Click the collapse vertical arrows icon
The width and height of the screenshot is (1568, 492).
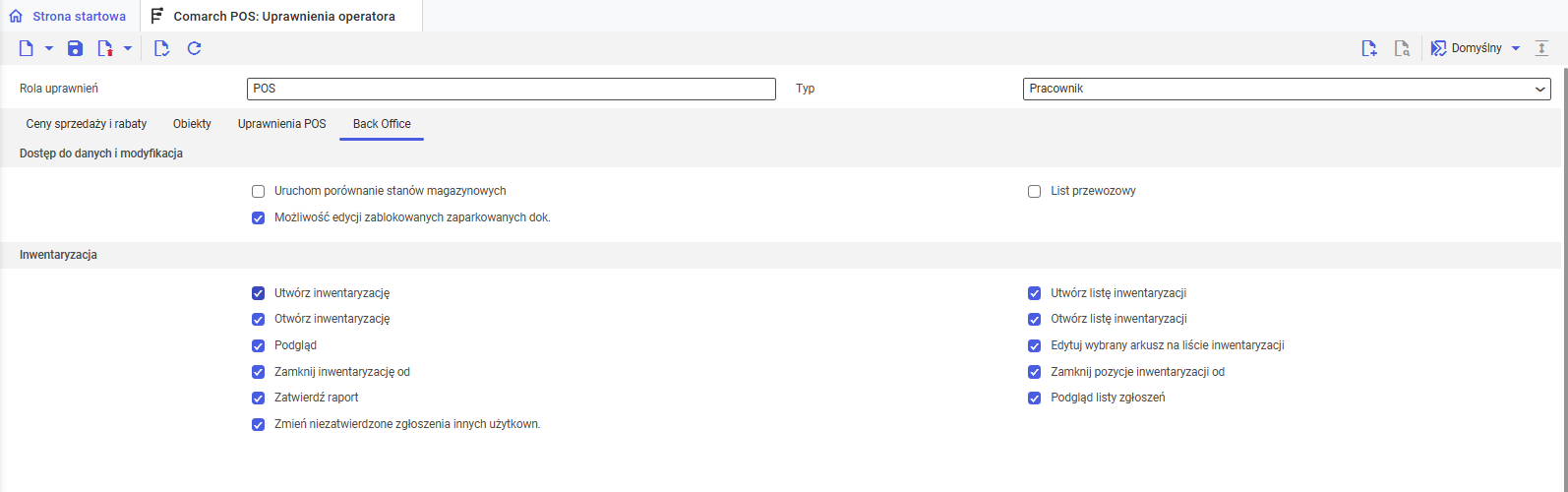click(x=1541, y=48)
